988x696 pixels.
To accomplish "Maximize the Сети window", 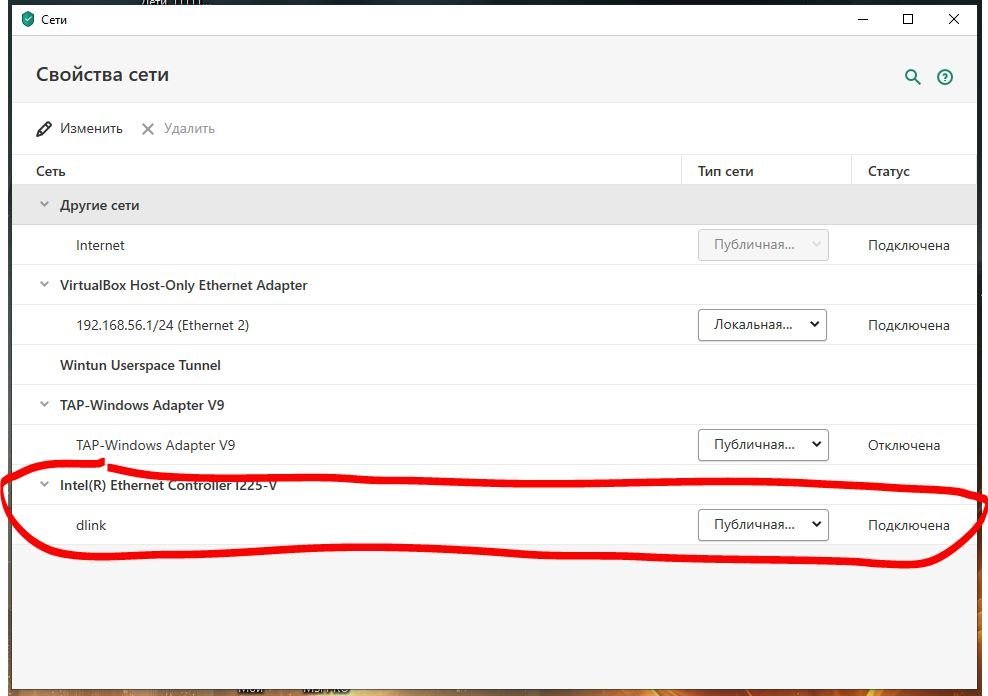I will coord(908,20).
